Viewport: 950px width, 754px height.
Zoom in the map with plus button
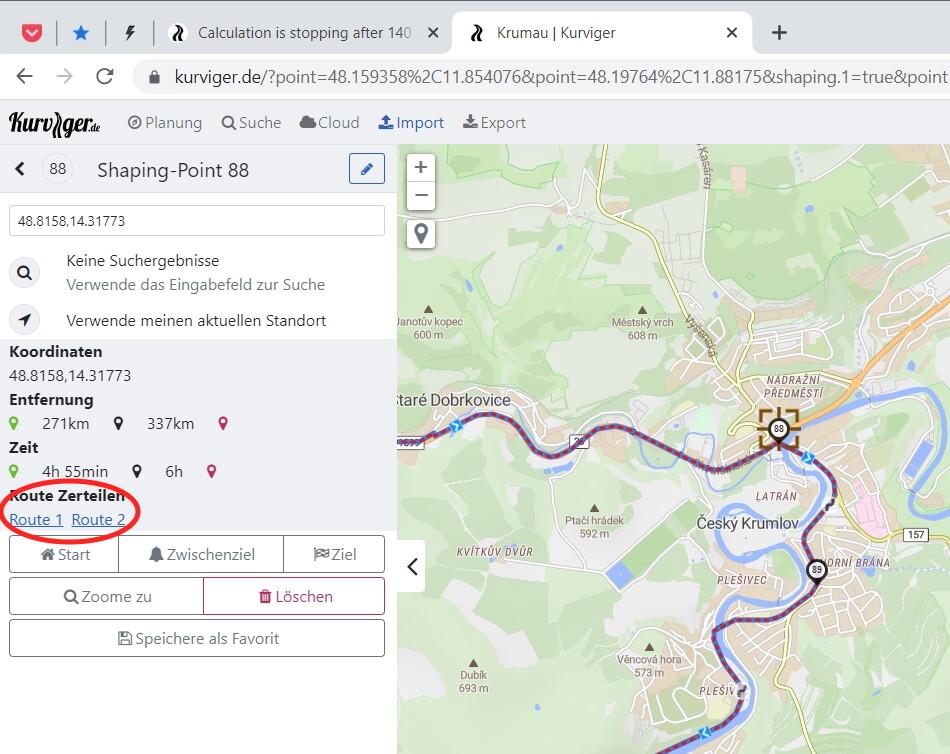click(x=421, y=168)
